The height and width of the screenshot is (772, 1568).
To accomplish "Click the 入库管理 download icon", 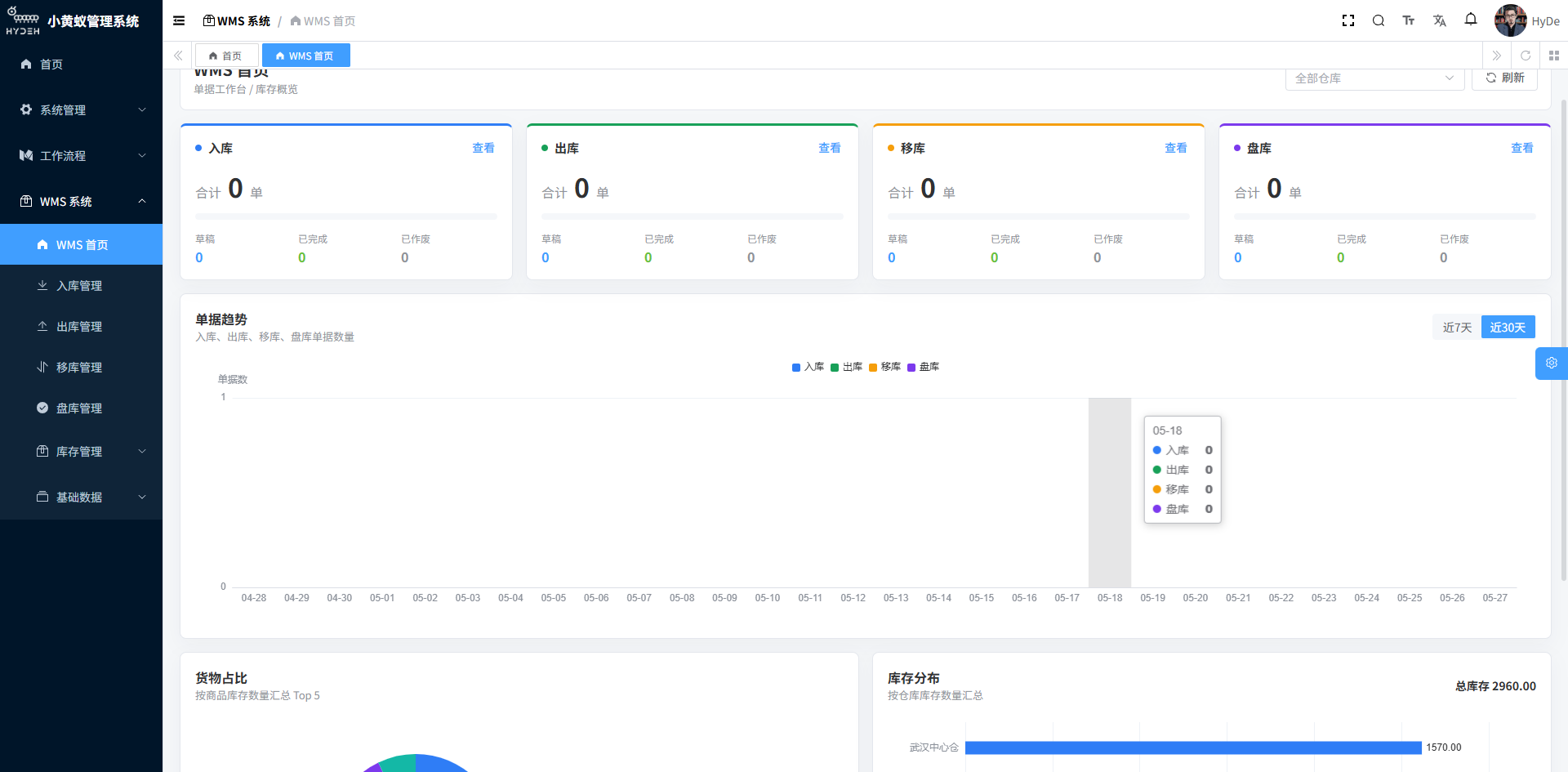I will pyautogui.click(x=42, y=285).
